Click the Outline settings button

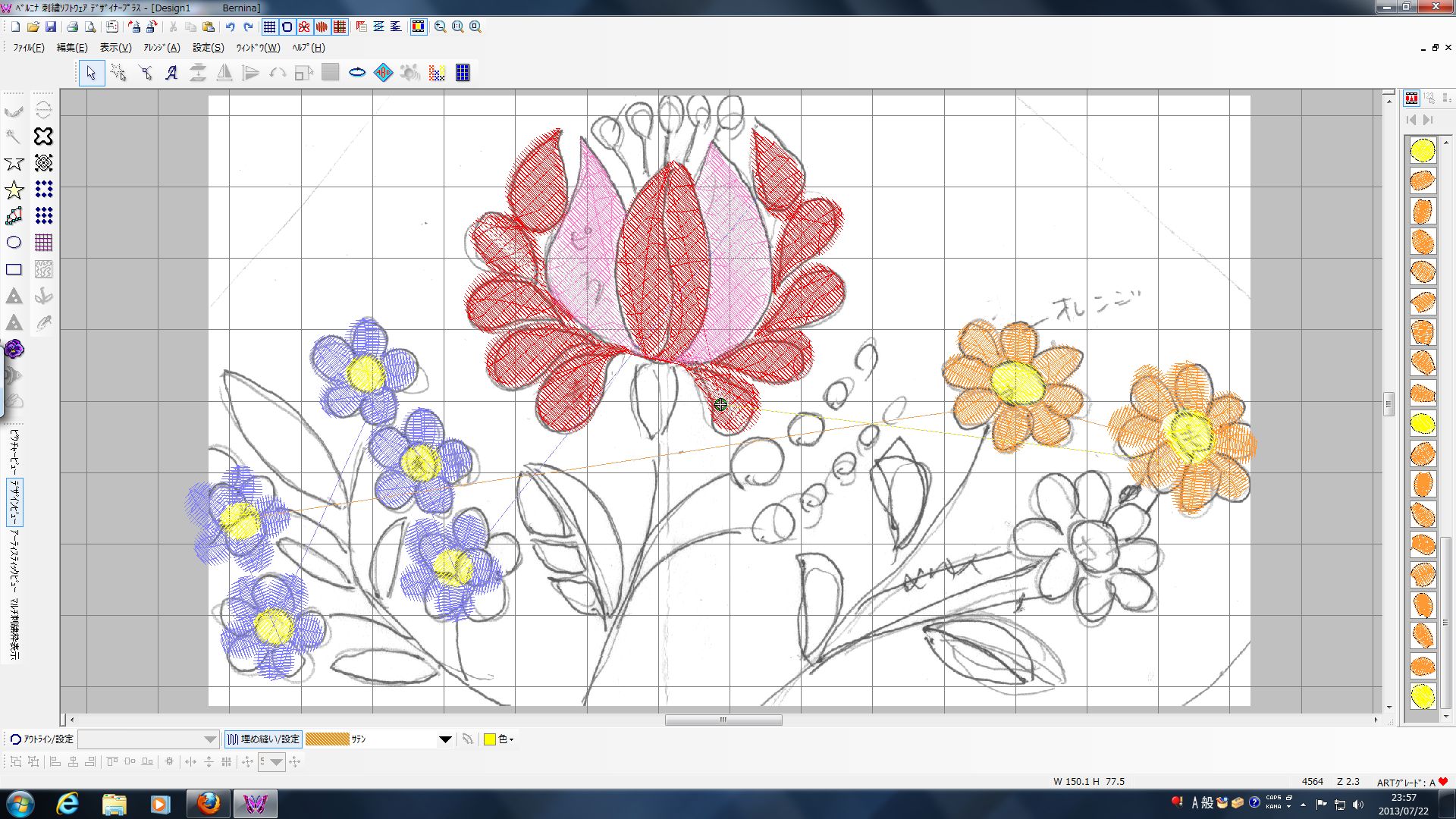click(42, 739)
